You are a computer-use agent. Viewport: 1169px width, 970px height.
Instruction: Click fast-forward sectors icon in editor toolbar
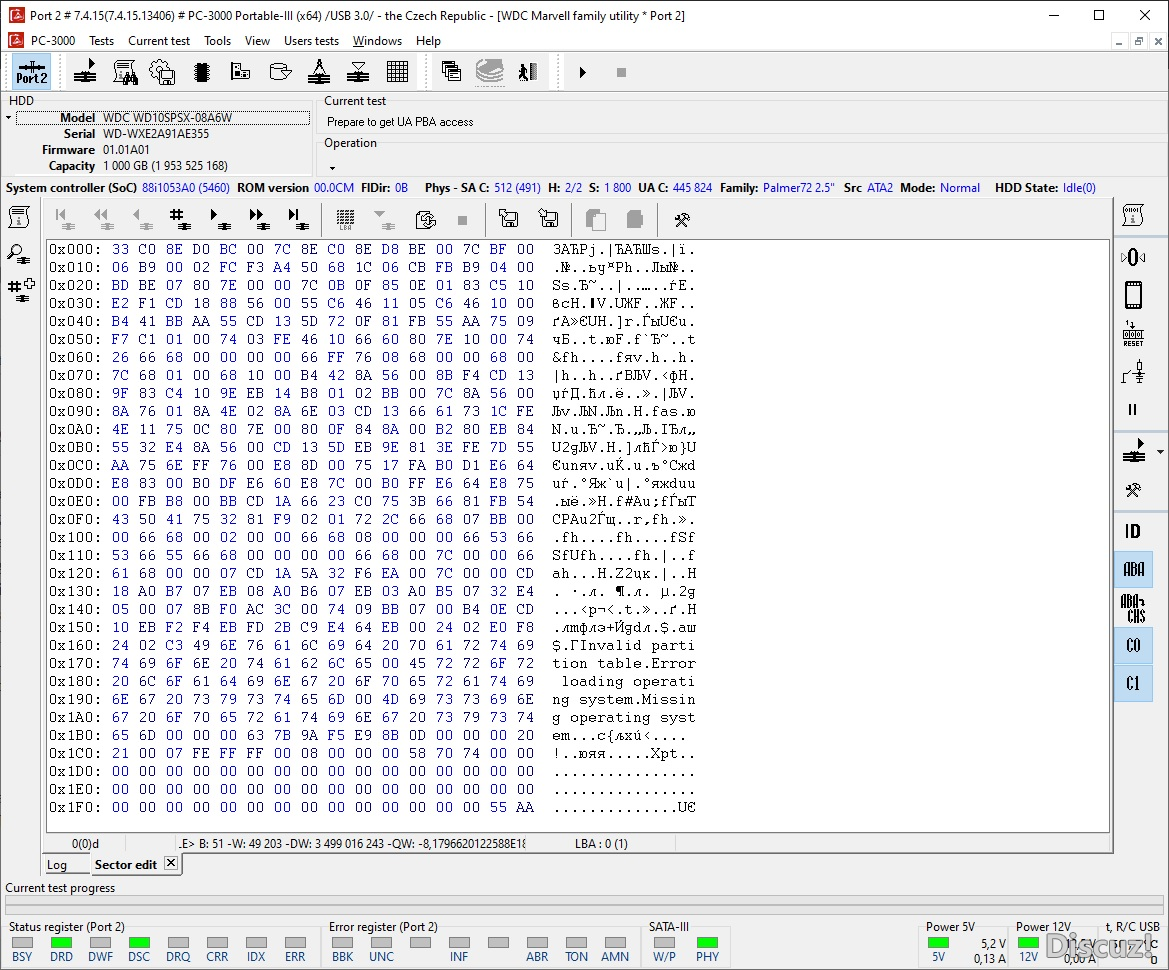[259, 219]
